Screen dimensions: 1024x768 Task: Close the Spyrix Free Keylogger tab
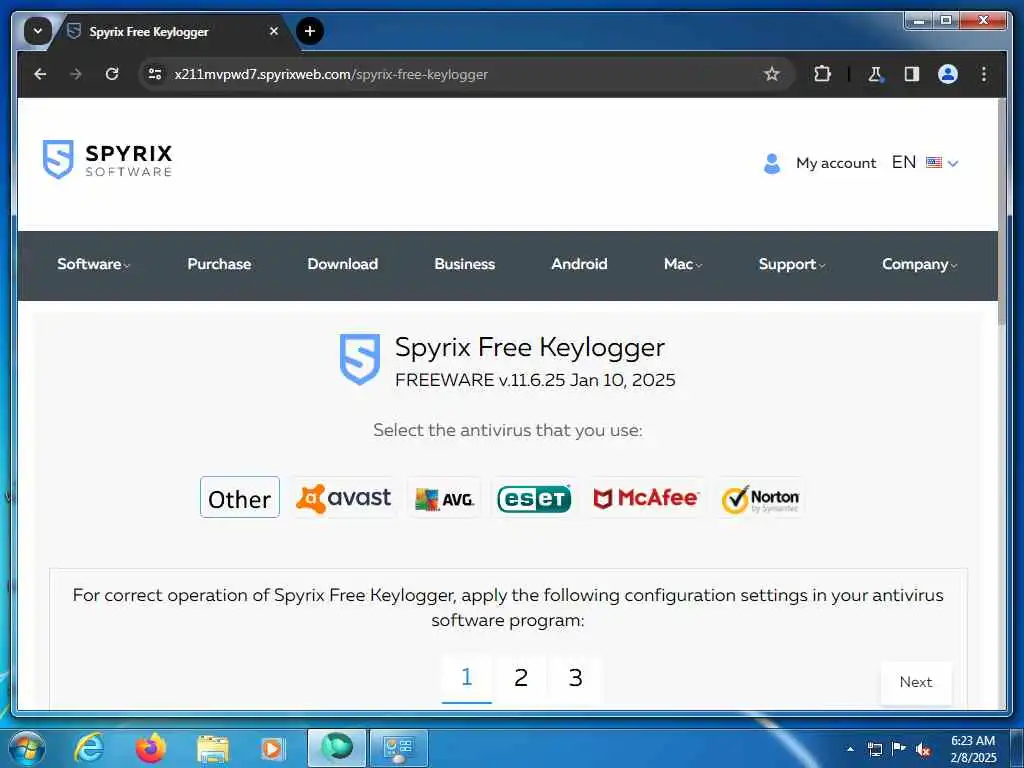(274, 31)
